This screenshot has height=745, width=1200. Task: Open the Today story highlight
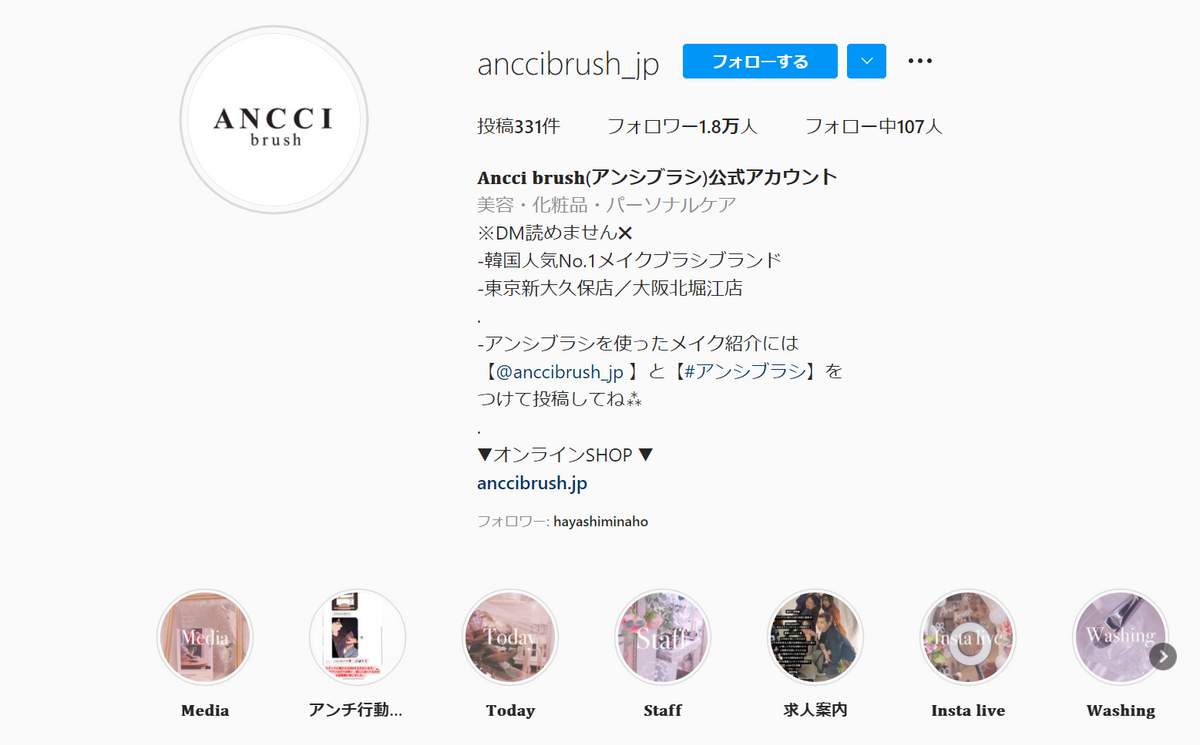point(510,637)
